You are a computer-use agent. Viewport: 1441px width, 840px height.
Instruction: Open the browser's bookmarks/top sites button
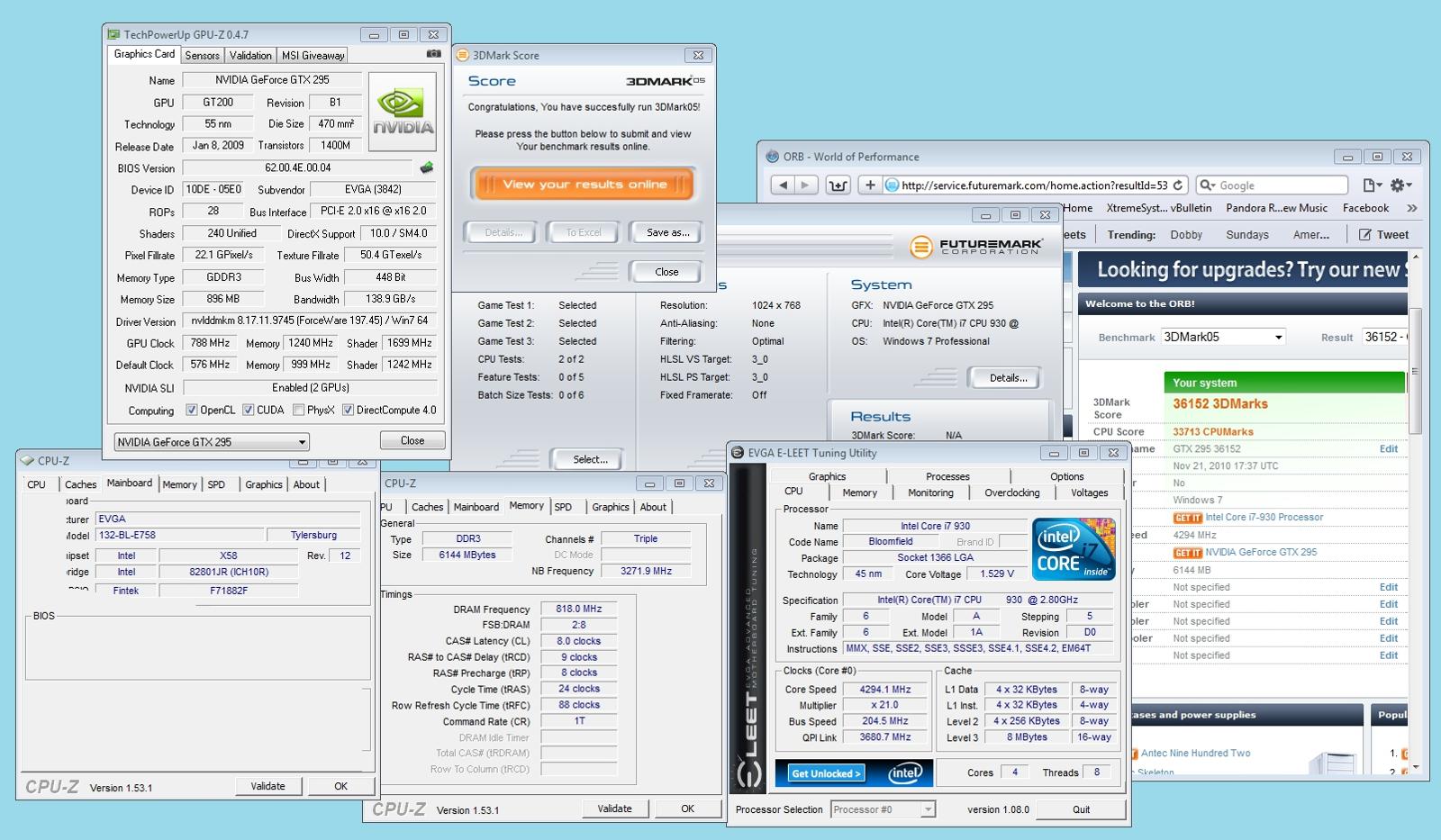pyautogui.click(x=838, y=185)
